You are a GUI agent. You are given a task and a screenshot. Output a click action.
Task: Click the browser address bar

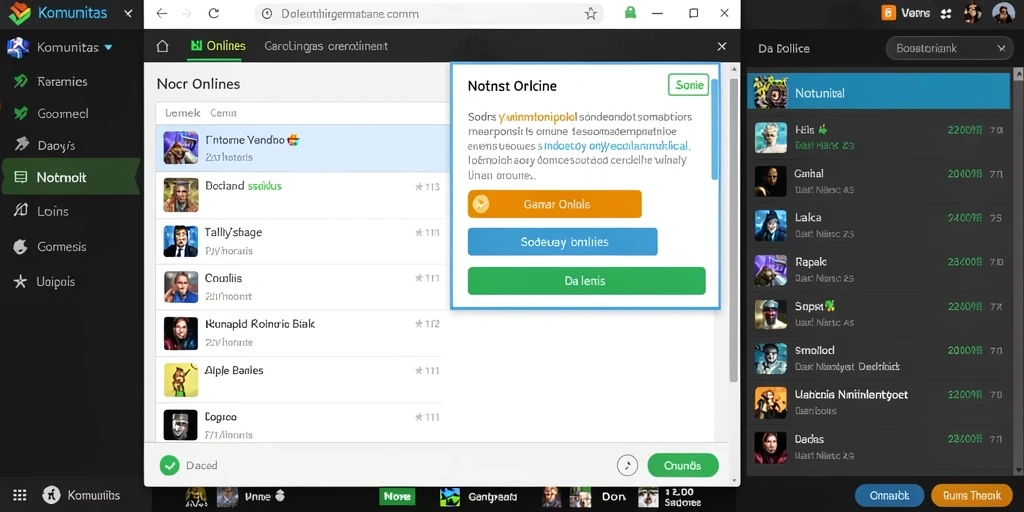(x=429, y=14)
